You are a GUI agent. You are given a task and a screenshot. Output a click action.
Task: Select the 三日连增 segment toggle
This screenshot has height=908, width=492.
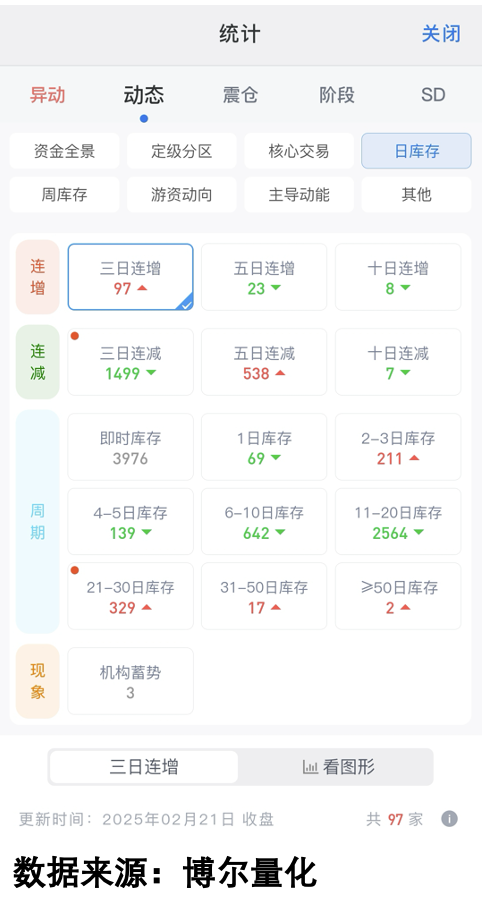tap(144, 767)
